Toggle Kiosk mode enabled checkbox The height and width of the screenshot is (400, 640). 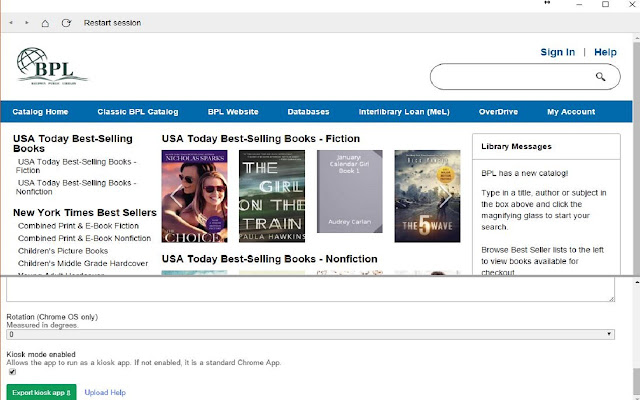pos(12,372)
